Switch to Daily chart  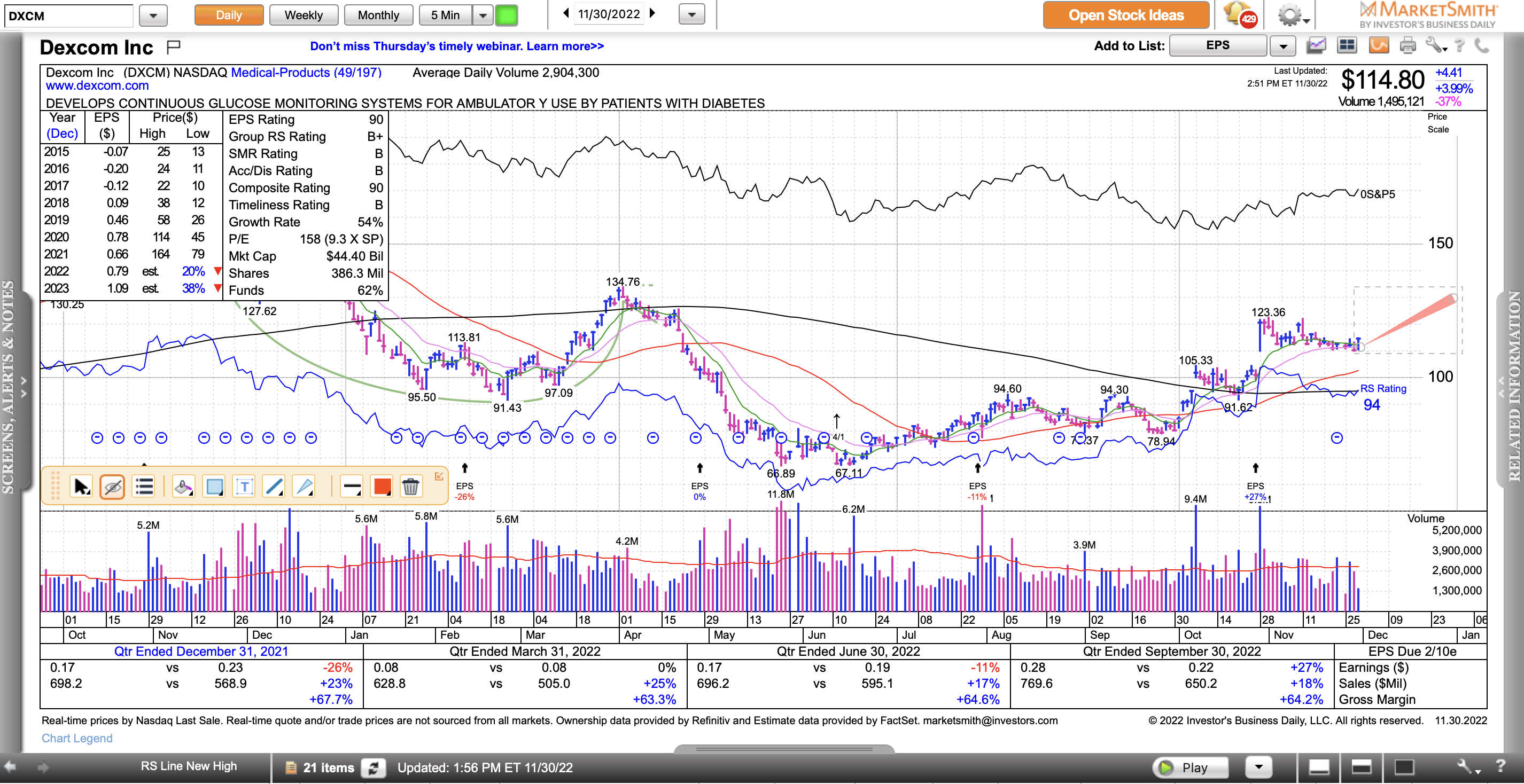[x=229, y=15]
